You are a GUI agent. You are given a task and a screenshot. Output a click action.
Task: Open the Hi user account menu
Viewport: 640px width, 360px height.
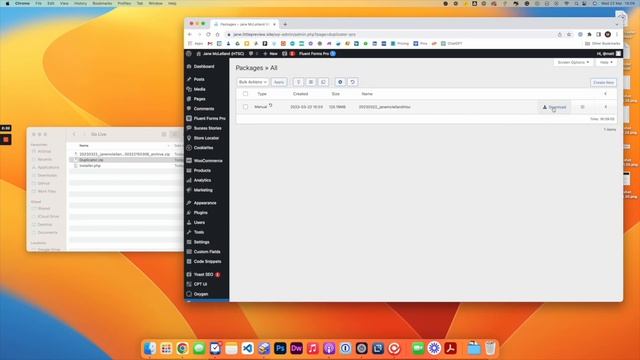[x=609, y=53]
